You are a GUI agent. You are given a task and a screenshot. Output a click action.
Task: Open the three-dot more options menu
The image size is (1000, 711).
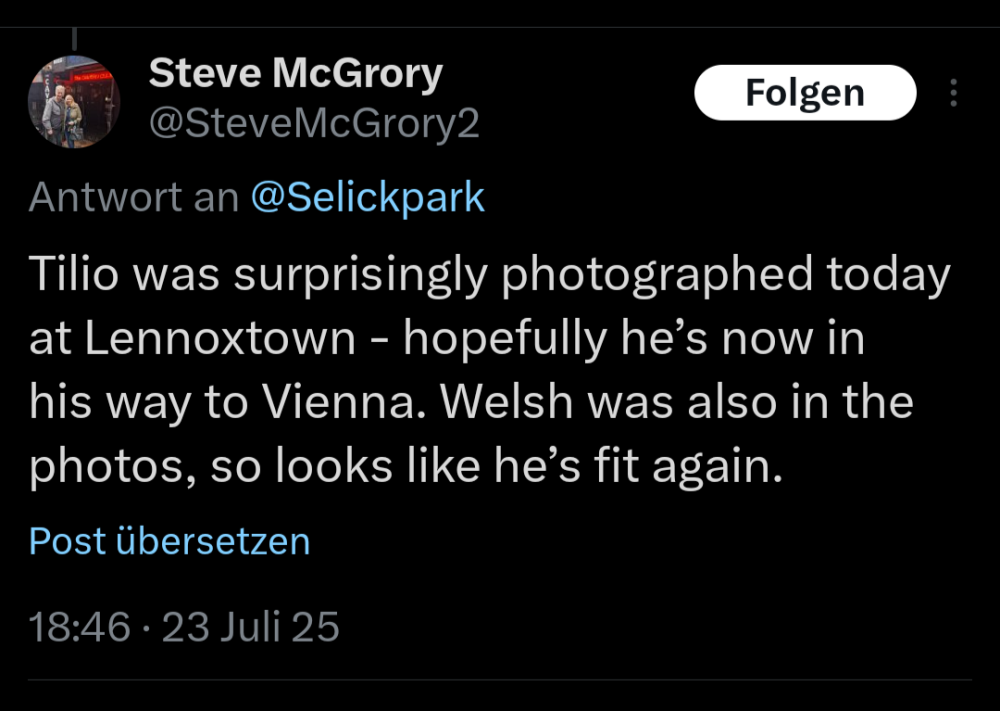[954, 93]
